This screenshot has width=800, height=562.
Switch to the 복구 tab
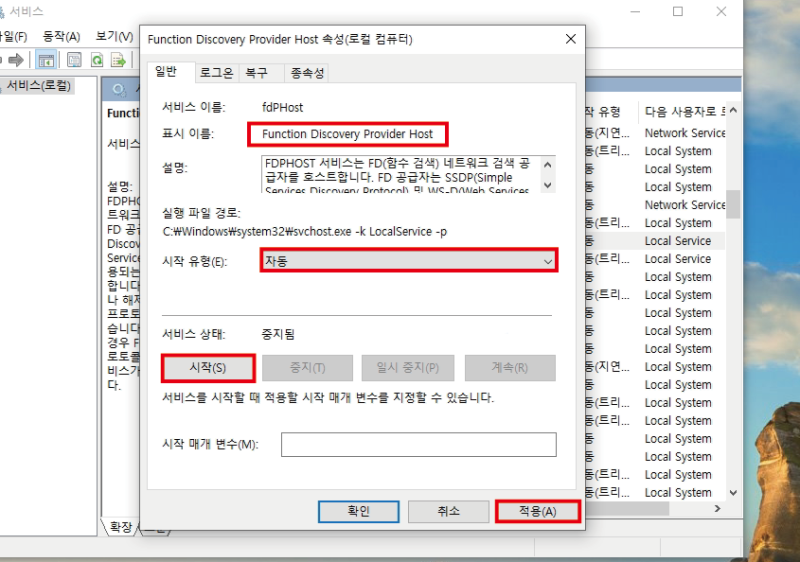click(257, 73)
